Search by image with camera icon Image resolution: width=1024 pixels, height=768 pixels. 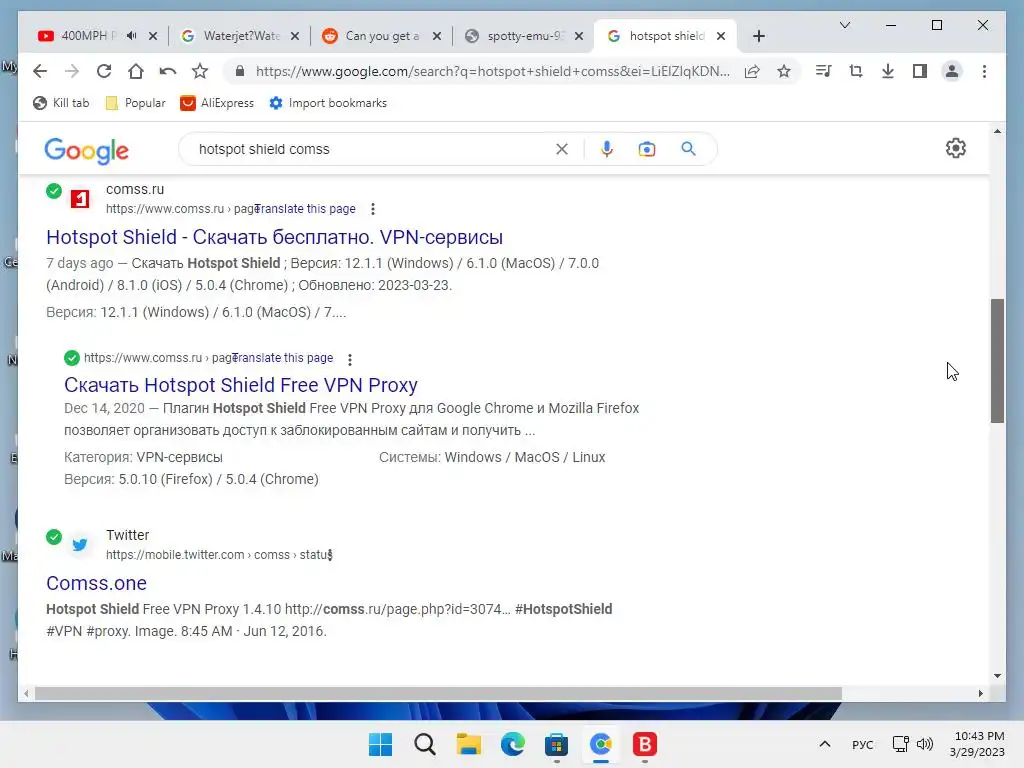[x=647, y=150]
